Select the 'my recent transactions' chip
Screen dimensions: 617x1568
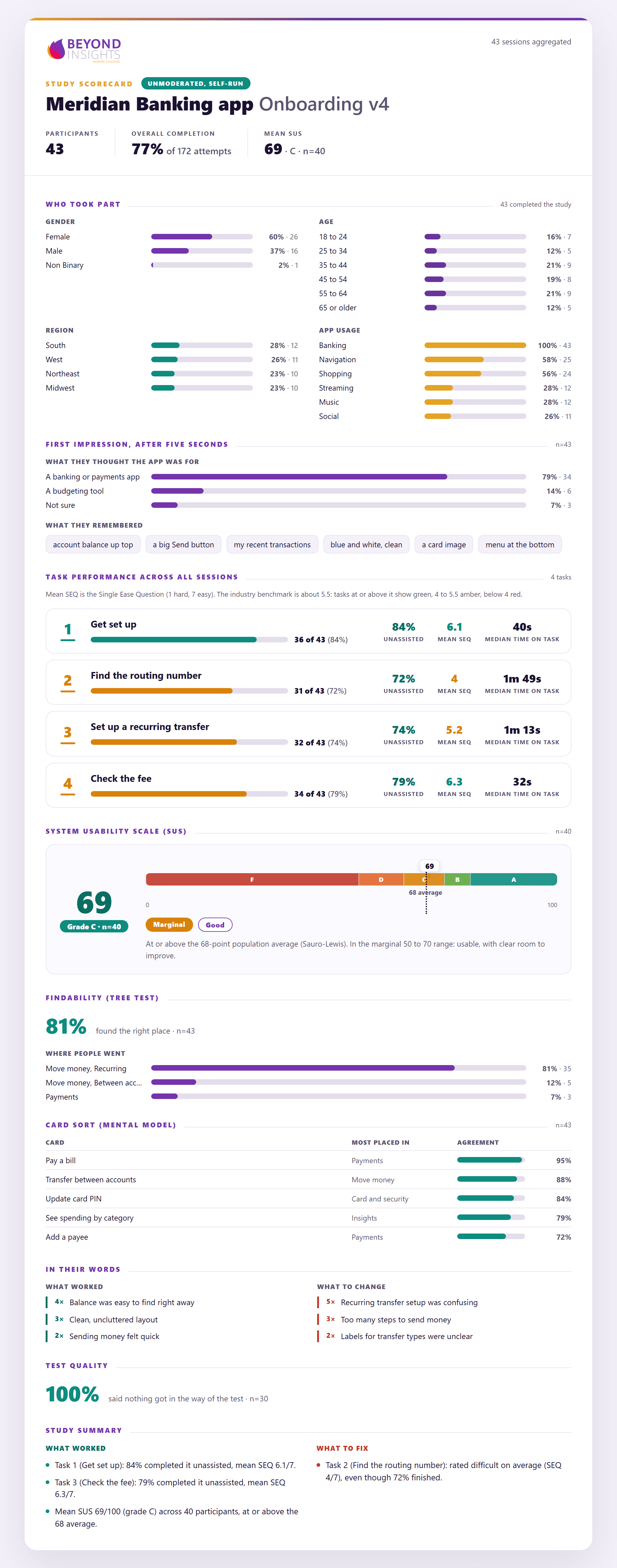272,545
